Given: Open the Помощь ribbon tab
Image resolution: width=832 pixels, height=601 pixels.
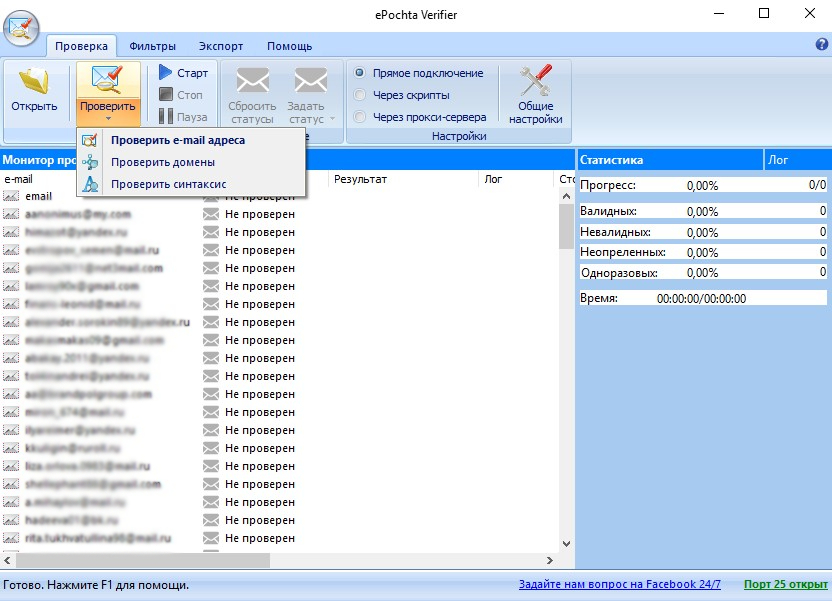Looking at the screenshot, I should click(x=290, y=46).
